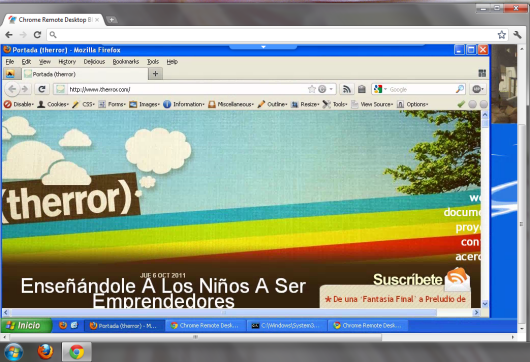
Task: Expand remote desktop top drop-down handle
Action: click(x=263, y=47)
